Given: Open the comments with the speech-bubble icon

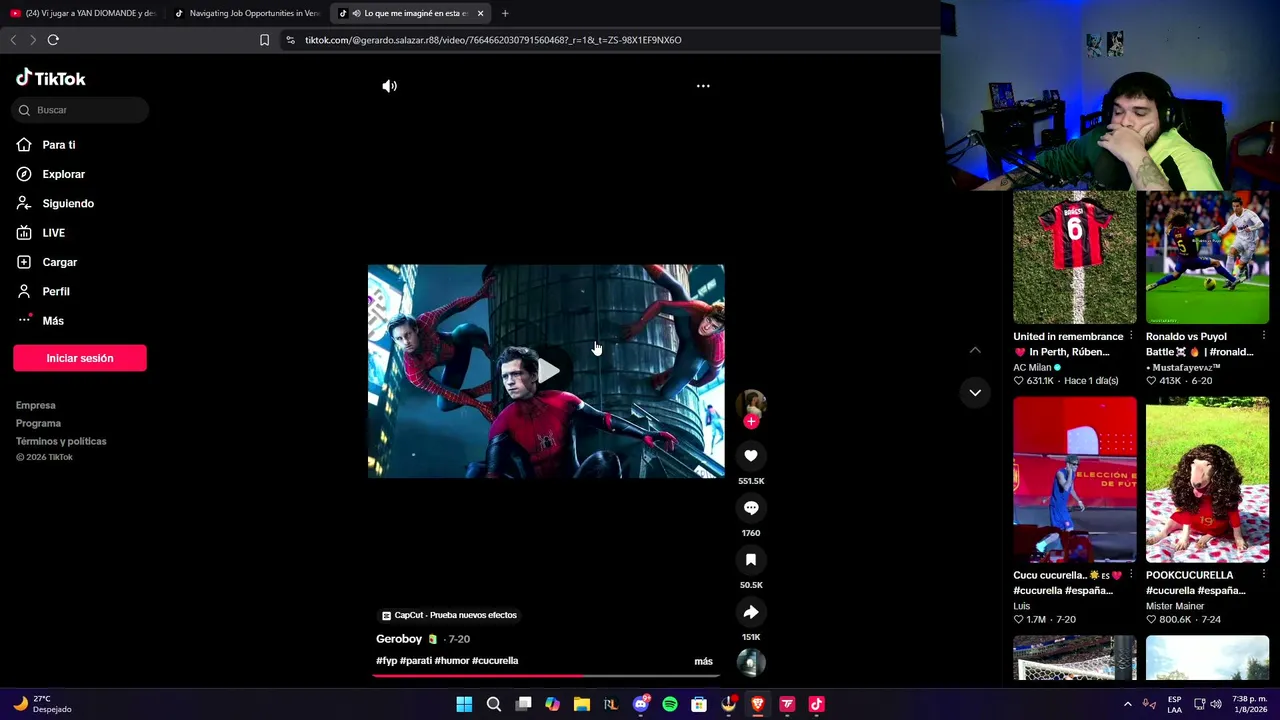Looking at the screenshot, I should 751,508.
